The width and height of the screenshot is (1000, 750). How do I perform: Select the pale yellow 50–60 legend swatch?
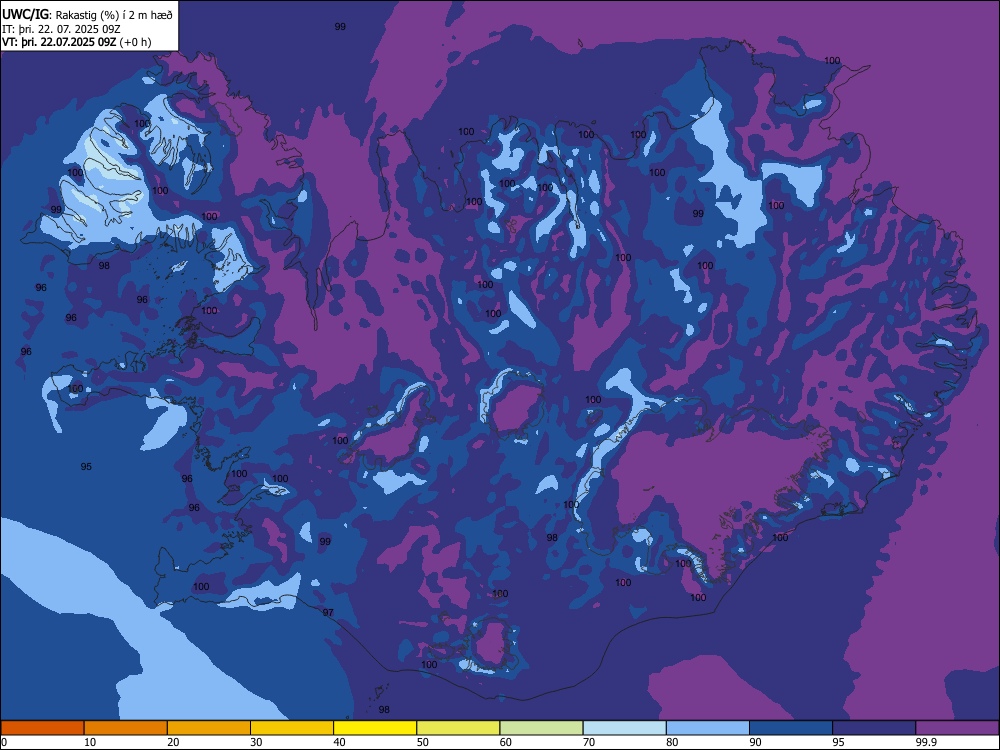458,728
